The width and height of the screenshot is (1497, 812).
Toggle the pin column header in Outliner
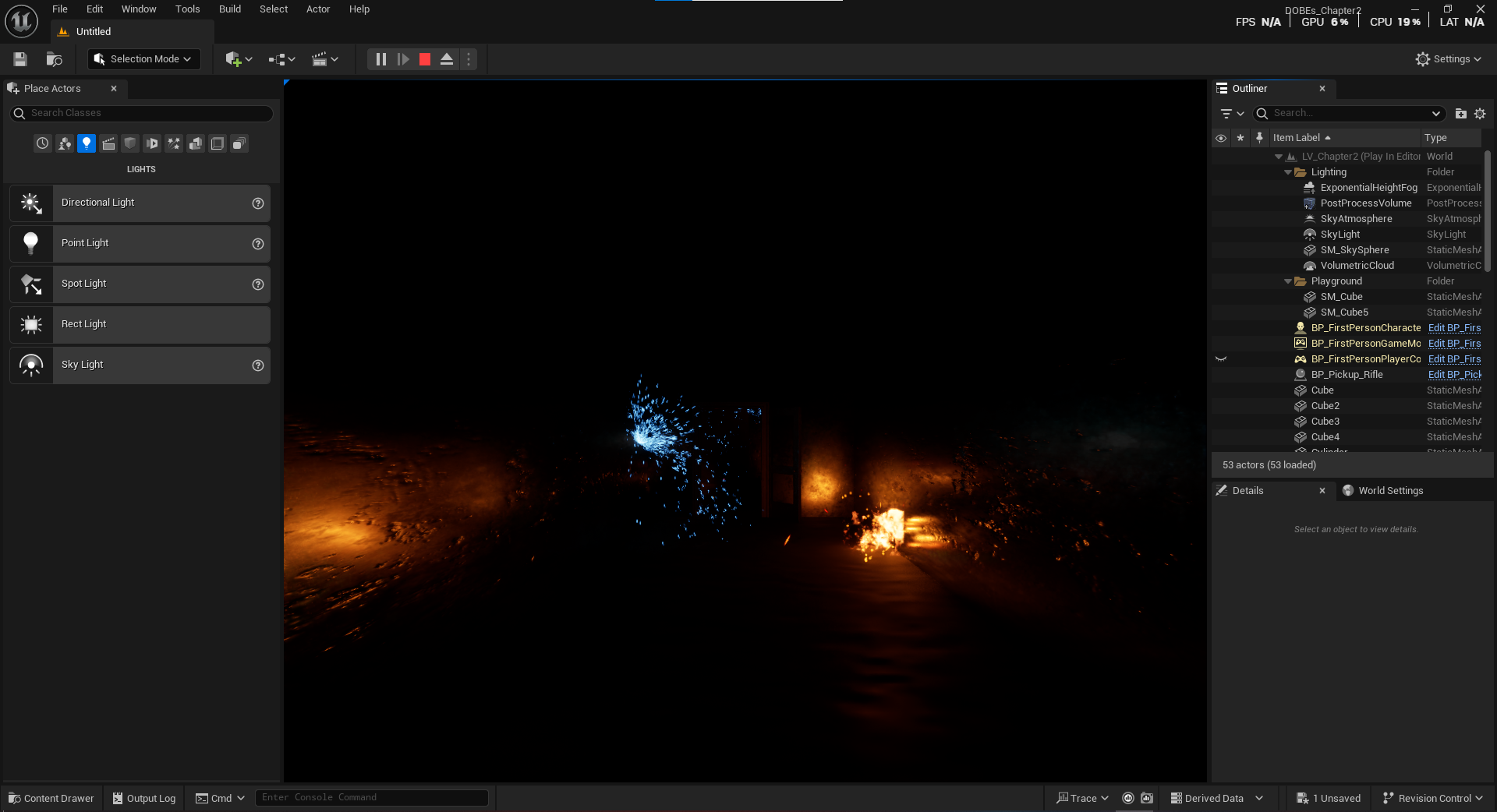click(1259, 138)
